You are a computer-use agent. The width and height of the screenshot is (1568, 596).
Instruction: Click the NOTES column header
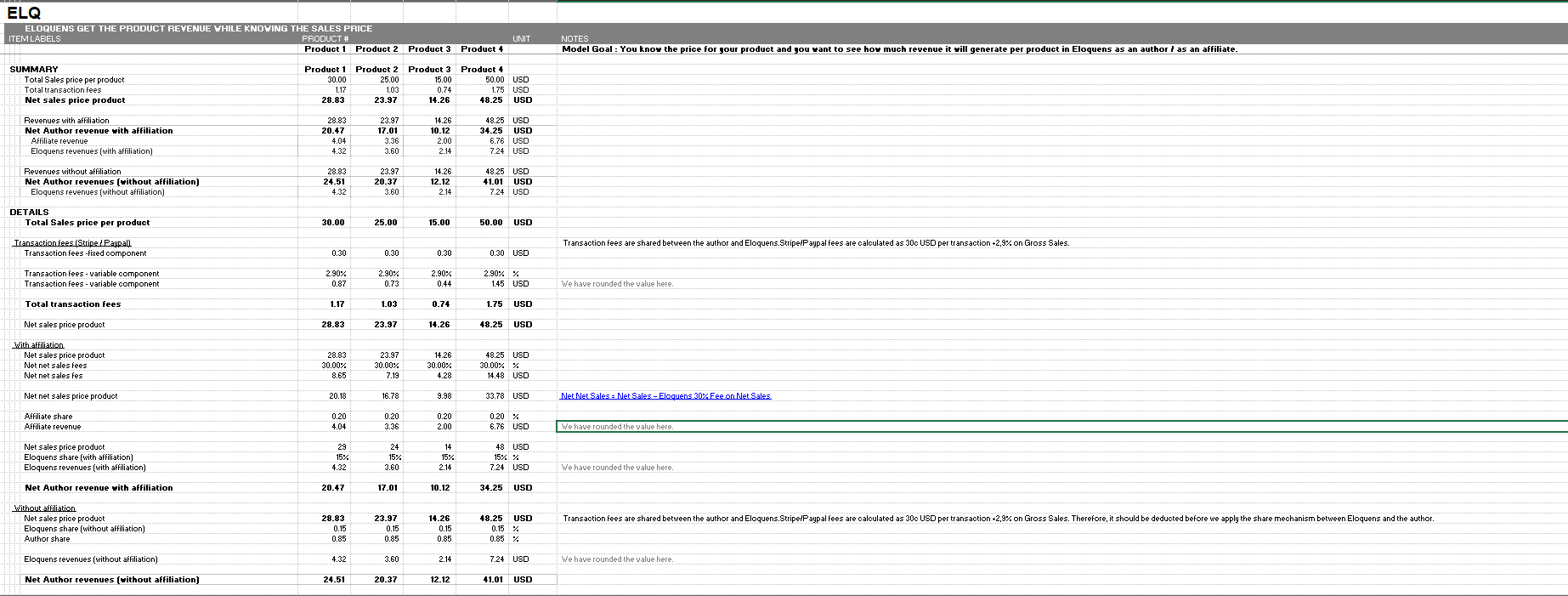point(575,39)
